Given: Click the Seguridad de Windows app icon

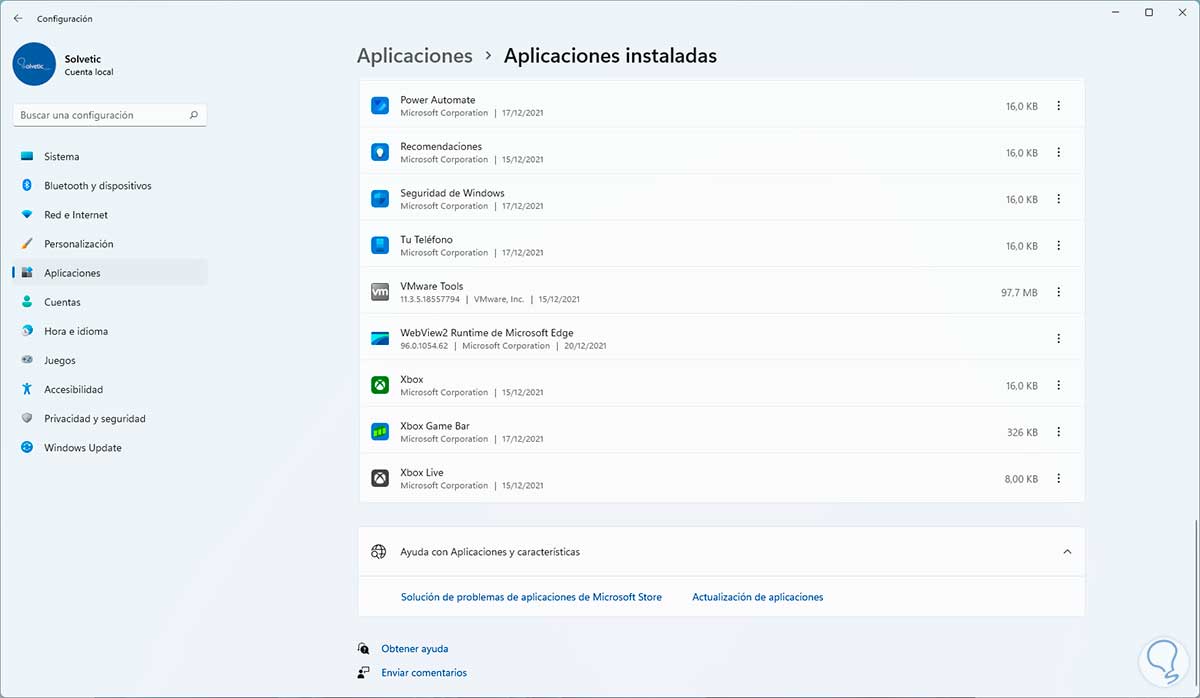Looking at the screenshot, I should coord(380,199).
